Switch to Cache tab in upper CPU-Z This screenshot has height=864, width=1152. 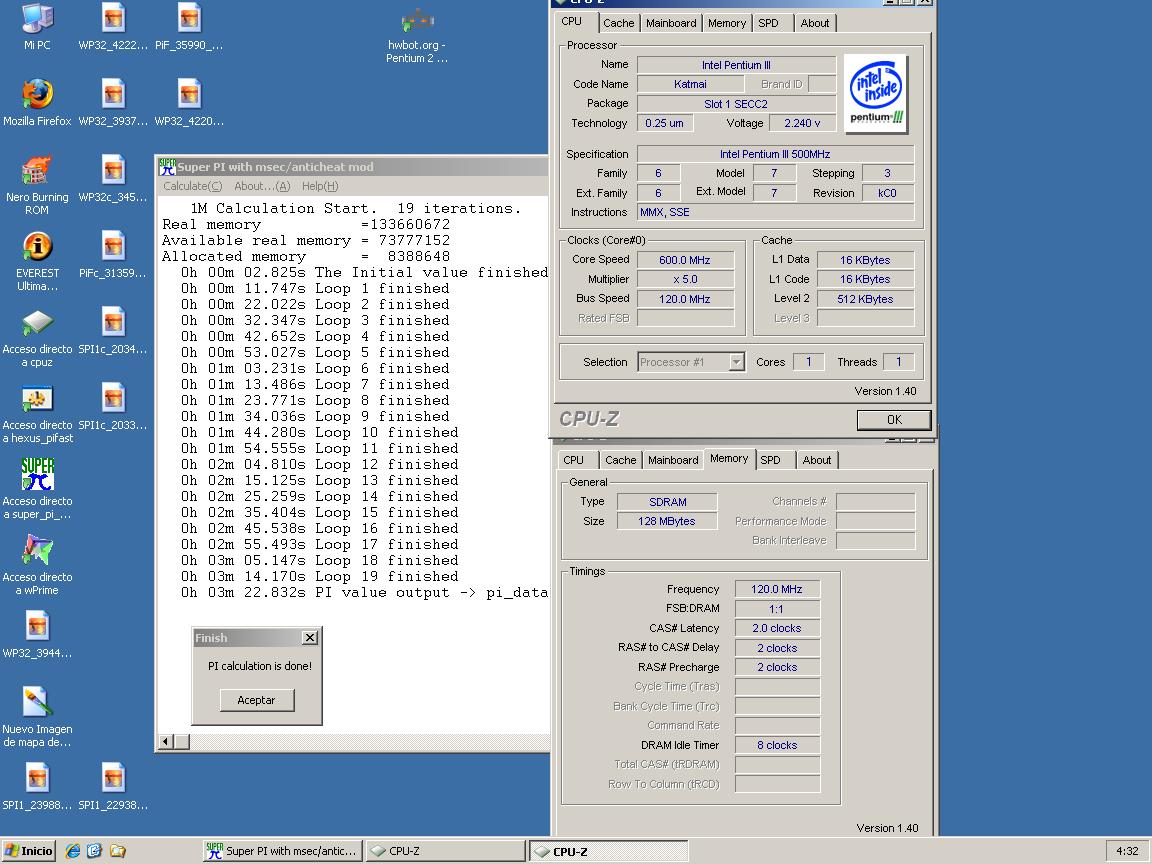click(619, 23)
